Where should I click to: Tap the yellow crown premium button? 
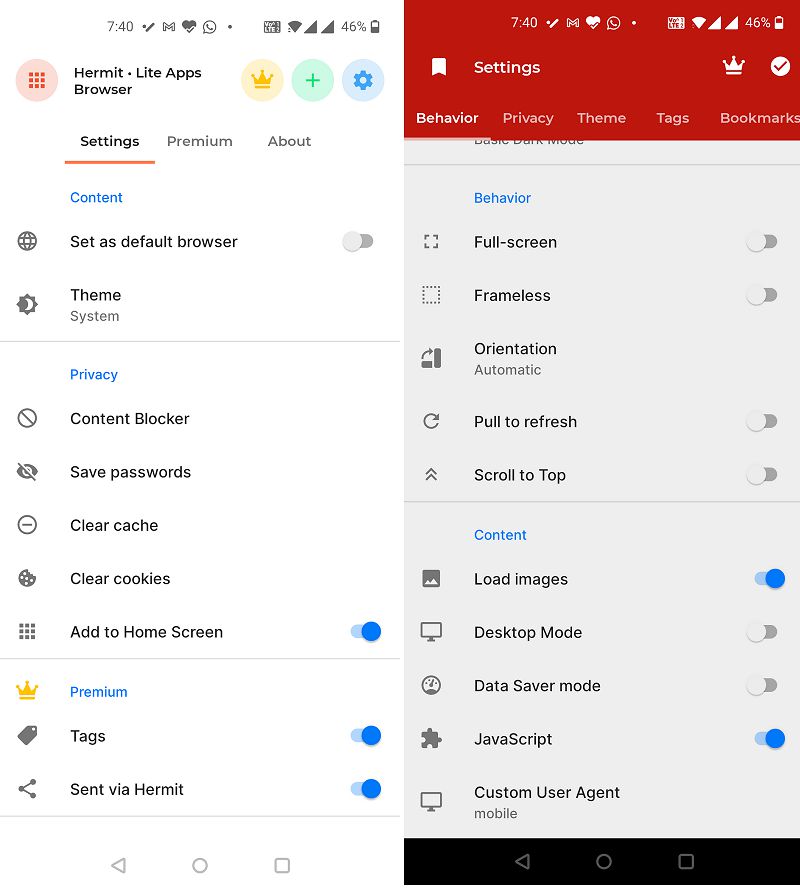262,81
